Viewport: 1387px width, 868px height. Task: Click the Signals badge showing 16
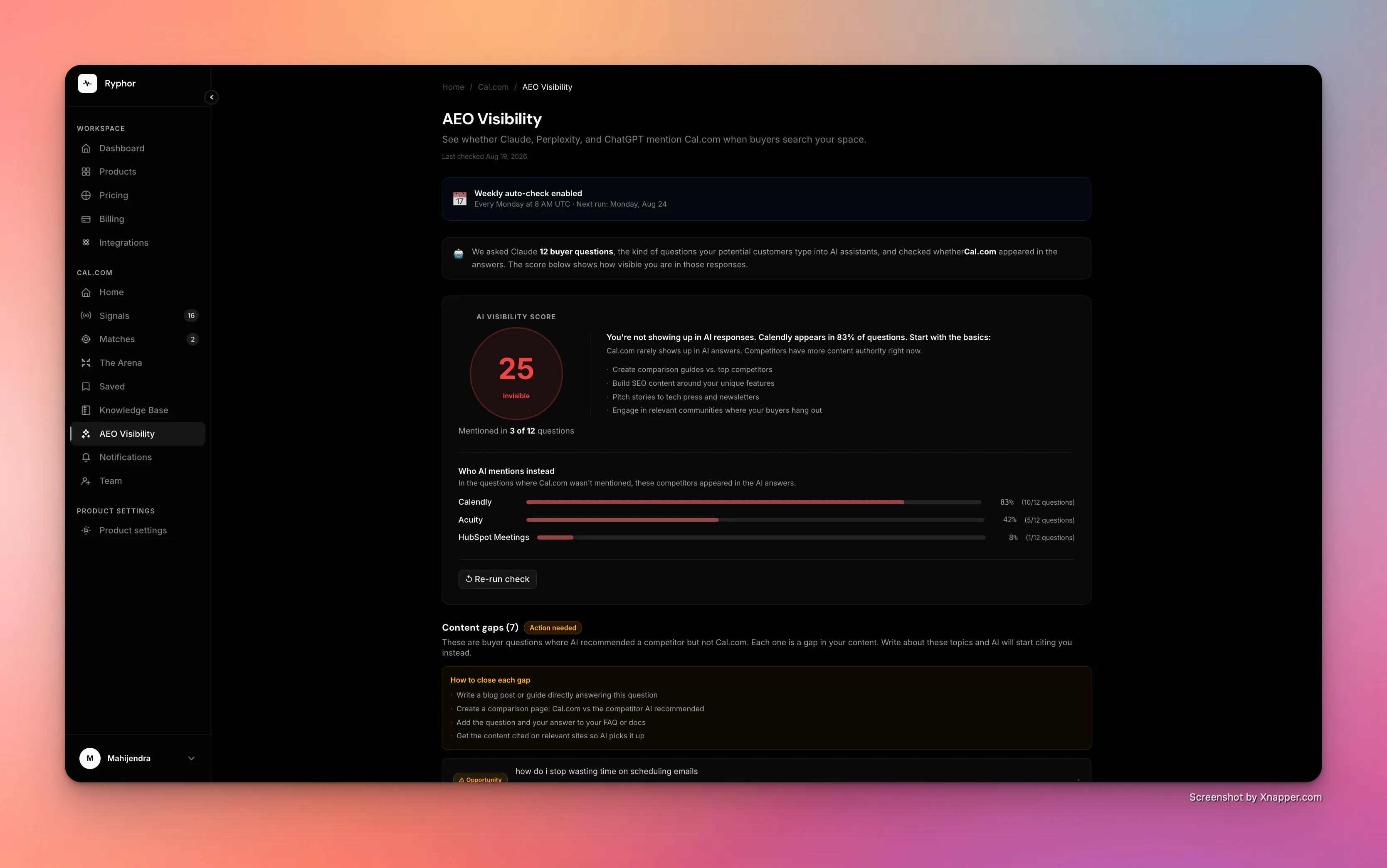tap(191, 316)
